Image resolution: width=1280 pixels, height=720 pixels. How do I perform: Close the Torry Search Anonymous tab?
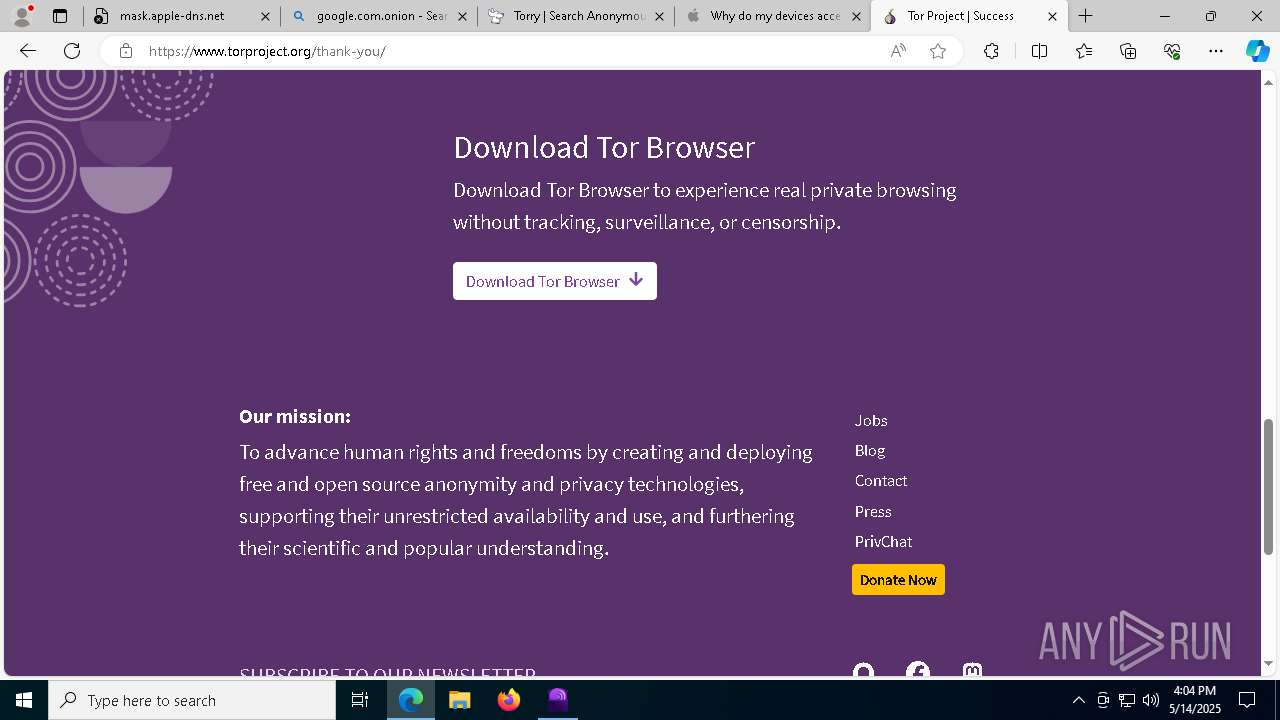click(x=659, y=16)
